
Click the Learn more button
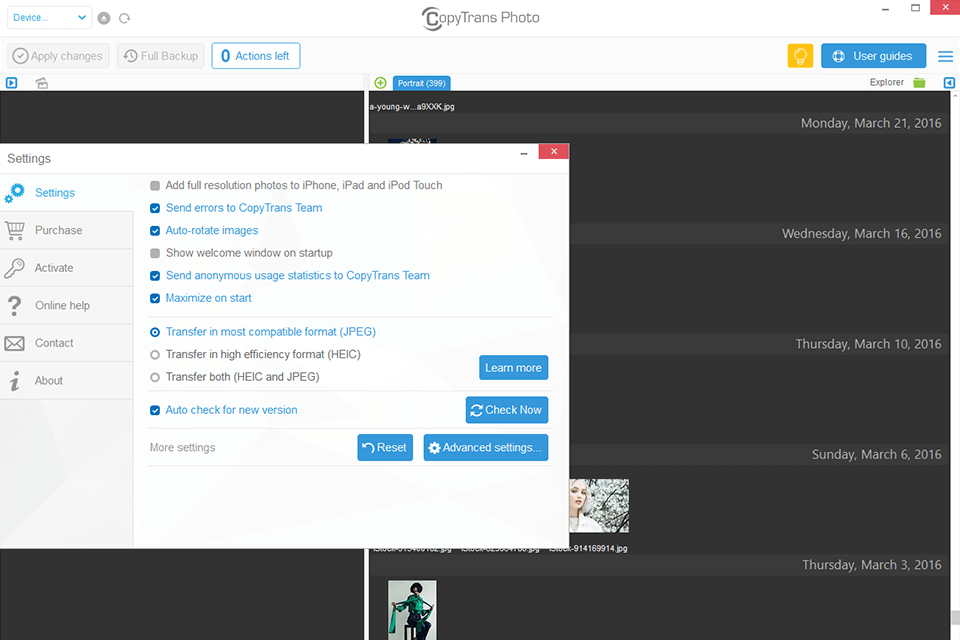(513, 367)
